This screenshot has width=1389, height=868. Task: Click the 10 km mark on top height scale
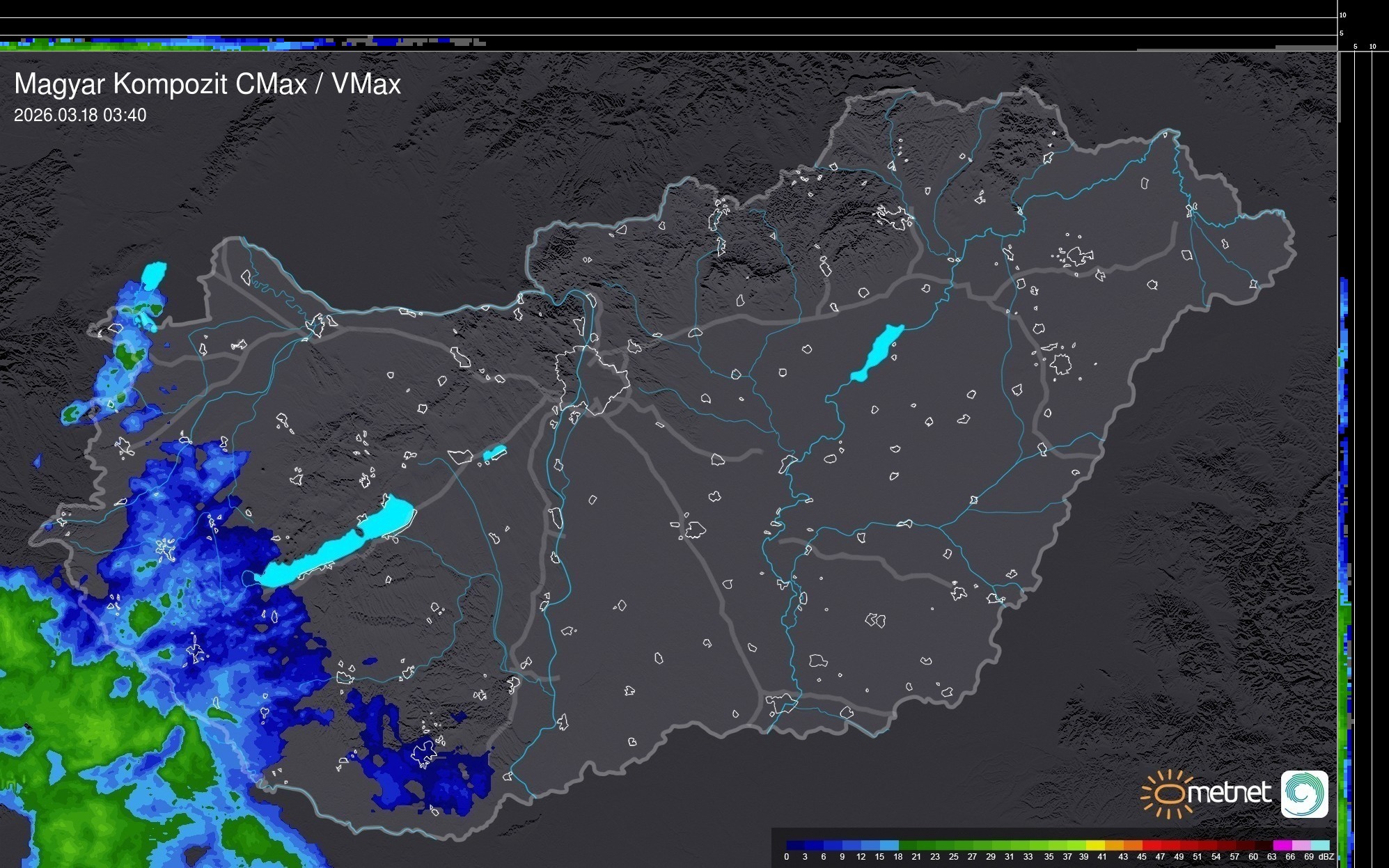coord(1342,15)
